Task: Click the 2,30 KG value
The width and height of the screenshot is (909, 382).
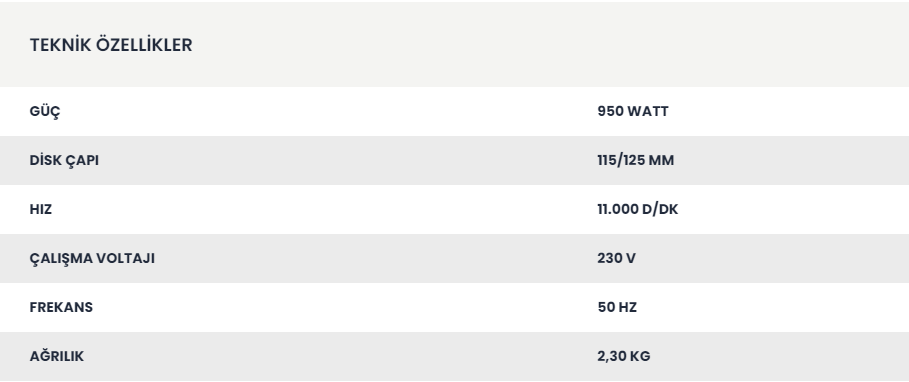Action: click(623, 356)
